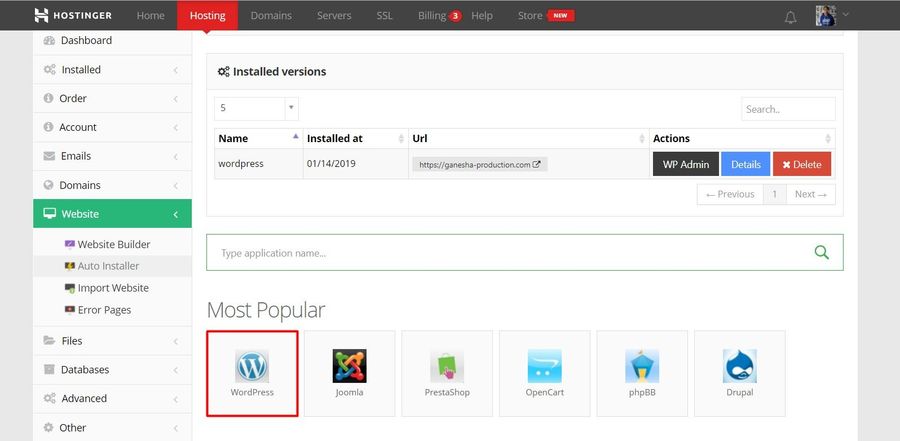Click the Error Pages icon
Screen dimensions: 900x441
point(69,310)
